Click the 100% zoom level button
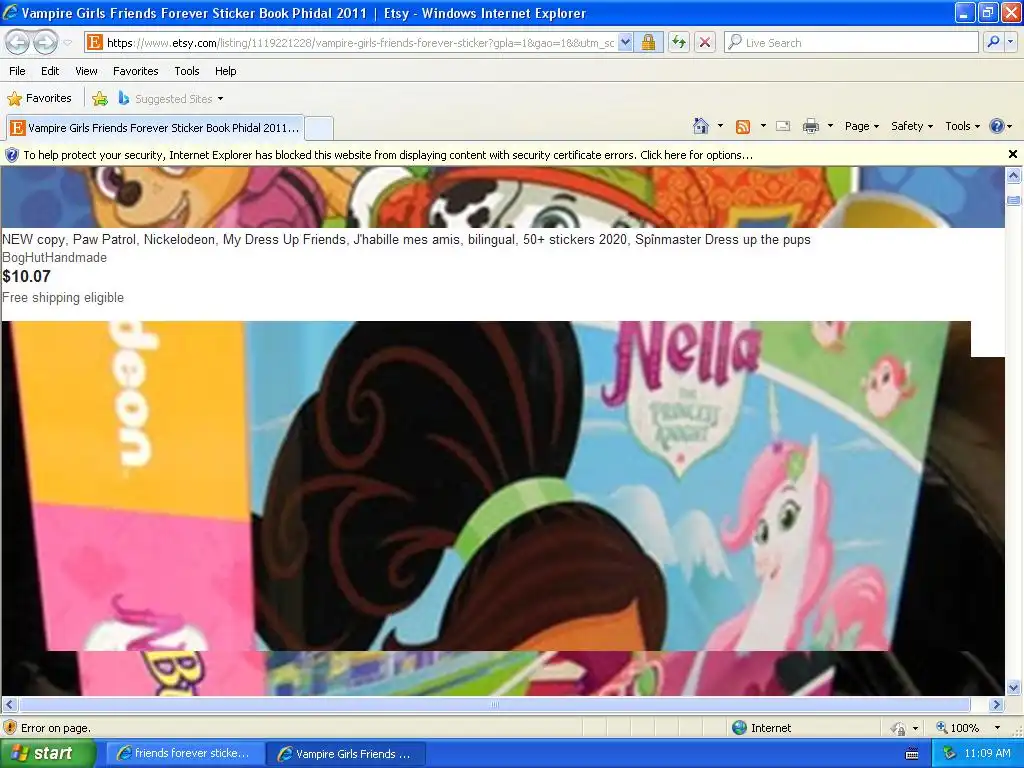The image size is (1024, 768). tap(959, 728)
